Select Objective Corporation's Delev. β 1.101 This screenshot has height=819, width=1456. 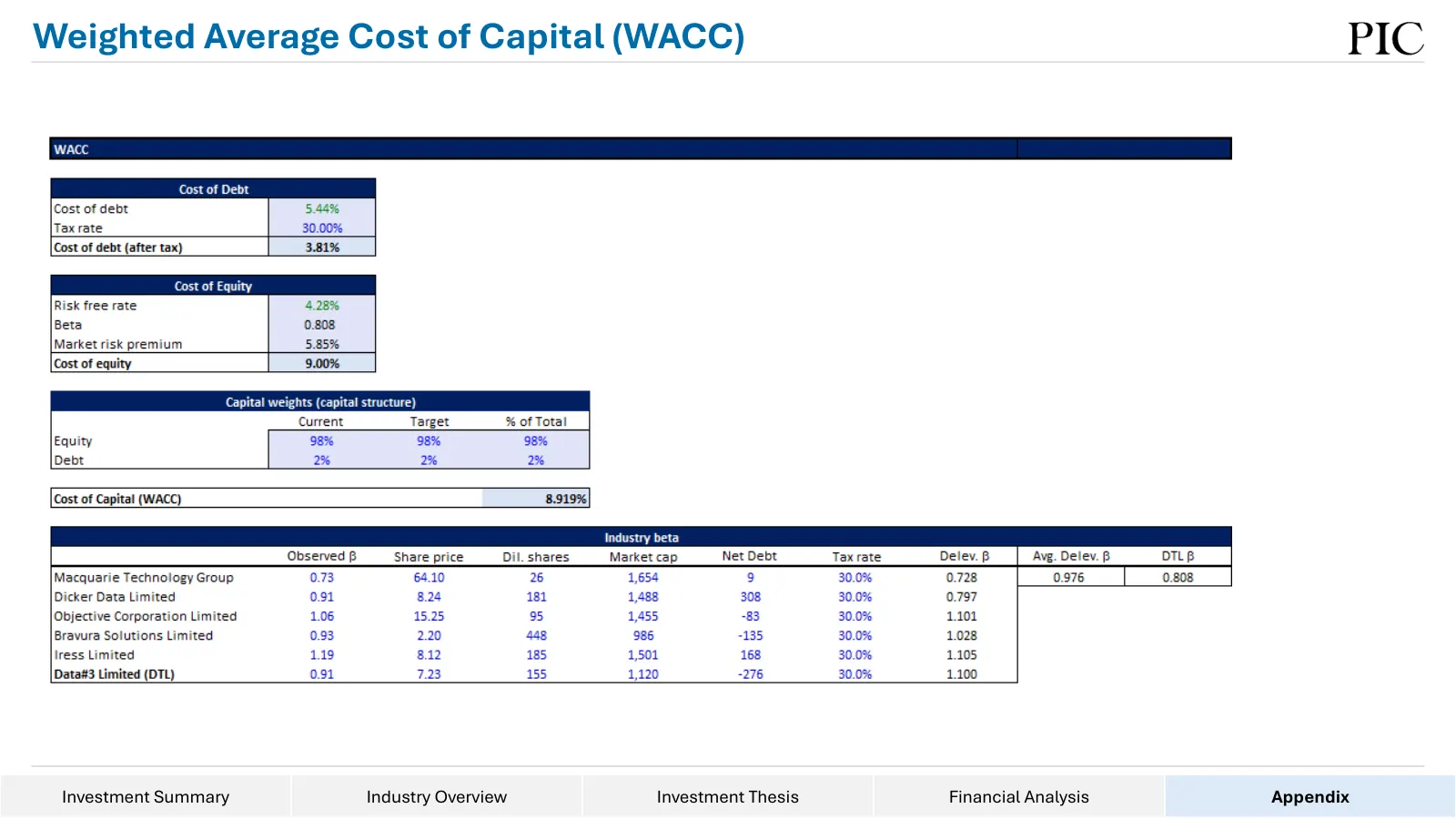click(962, 616)
